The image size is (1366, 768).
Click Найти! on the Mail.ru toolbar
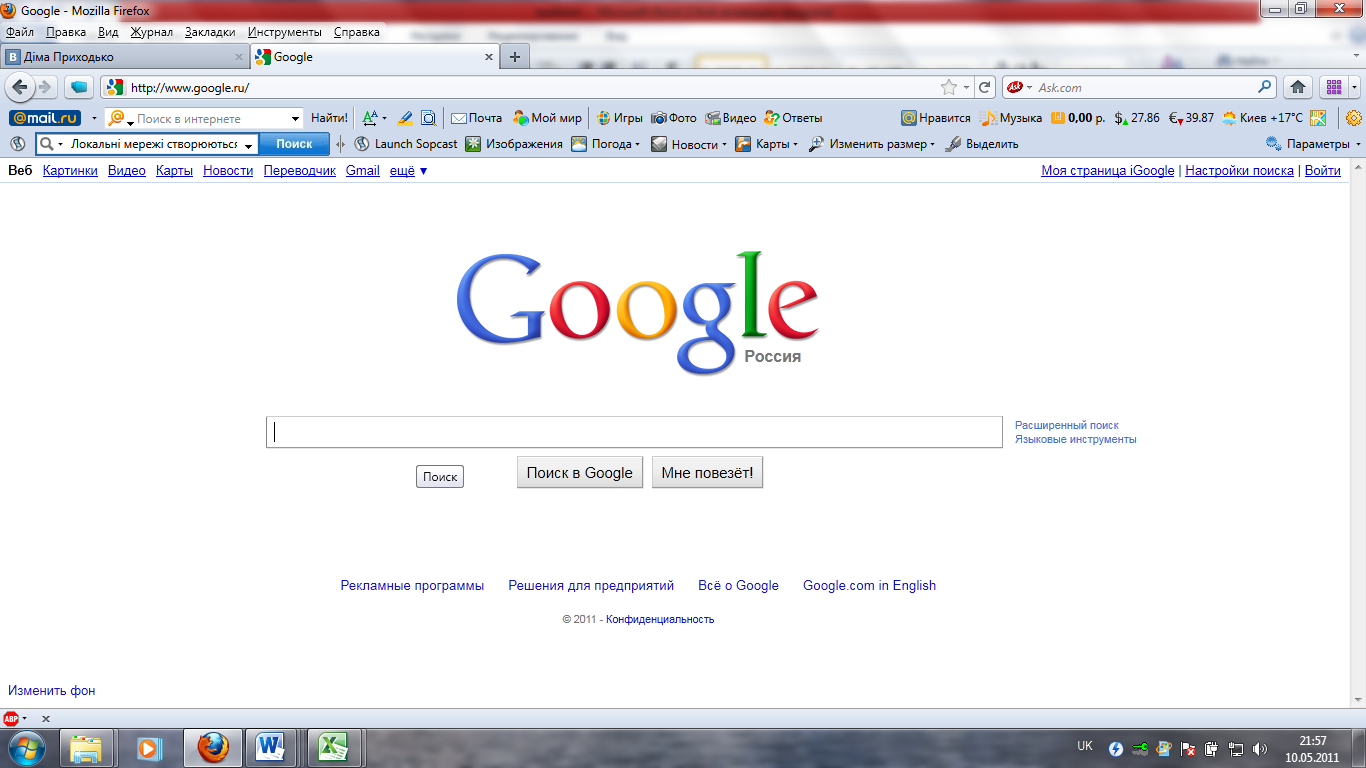[x=329, y=118]
